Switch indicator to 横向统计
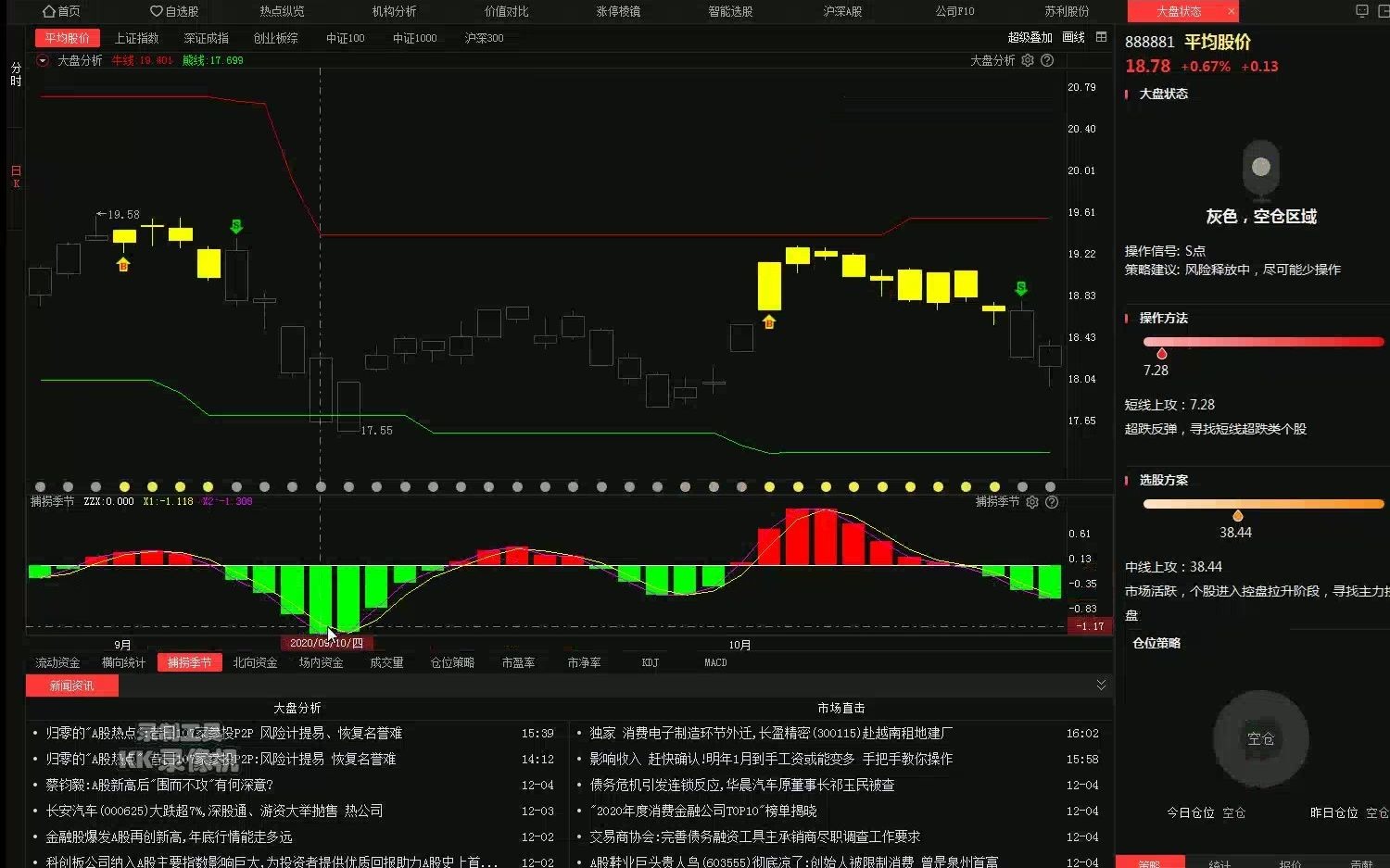The width and height of the screenshot is (1390, 868). click(x=123, y=662)
